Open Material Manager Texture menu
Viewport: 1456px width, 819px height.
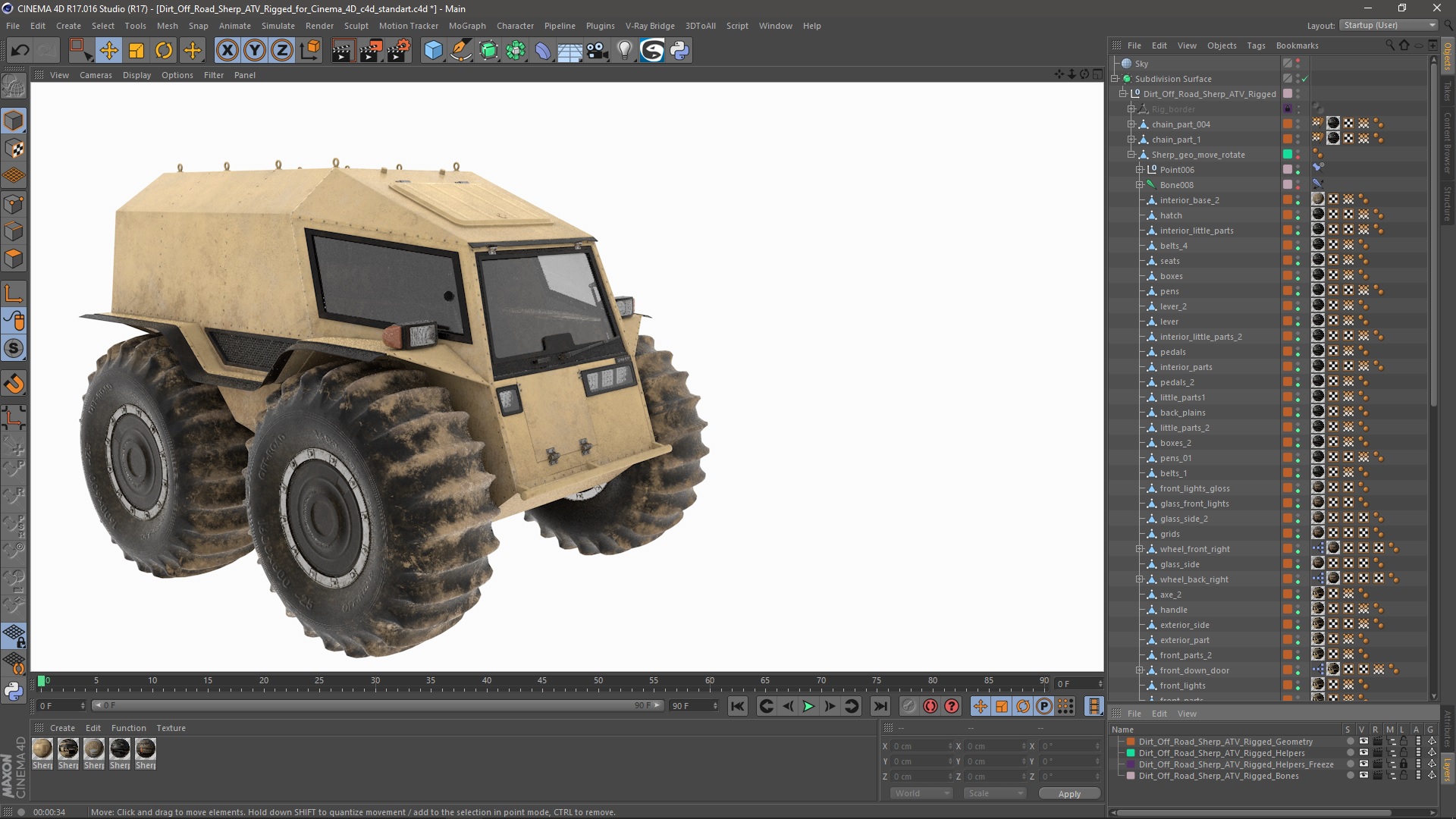point(171,728)
